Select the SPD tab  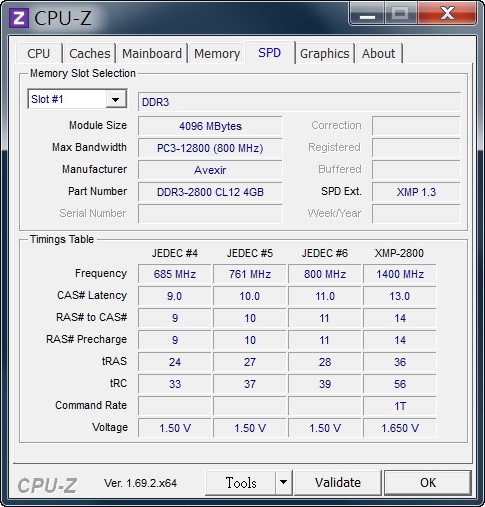(x=270, y=52)
